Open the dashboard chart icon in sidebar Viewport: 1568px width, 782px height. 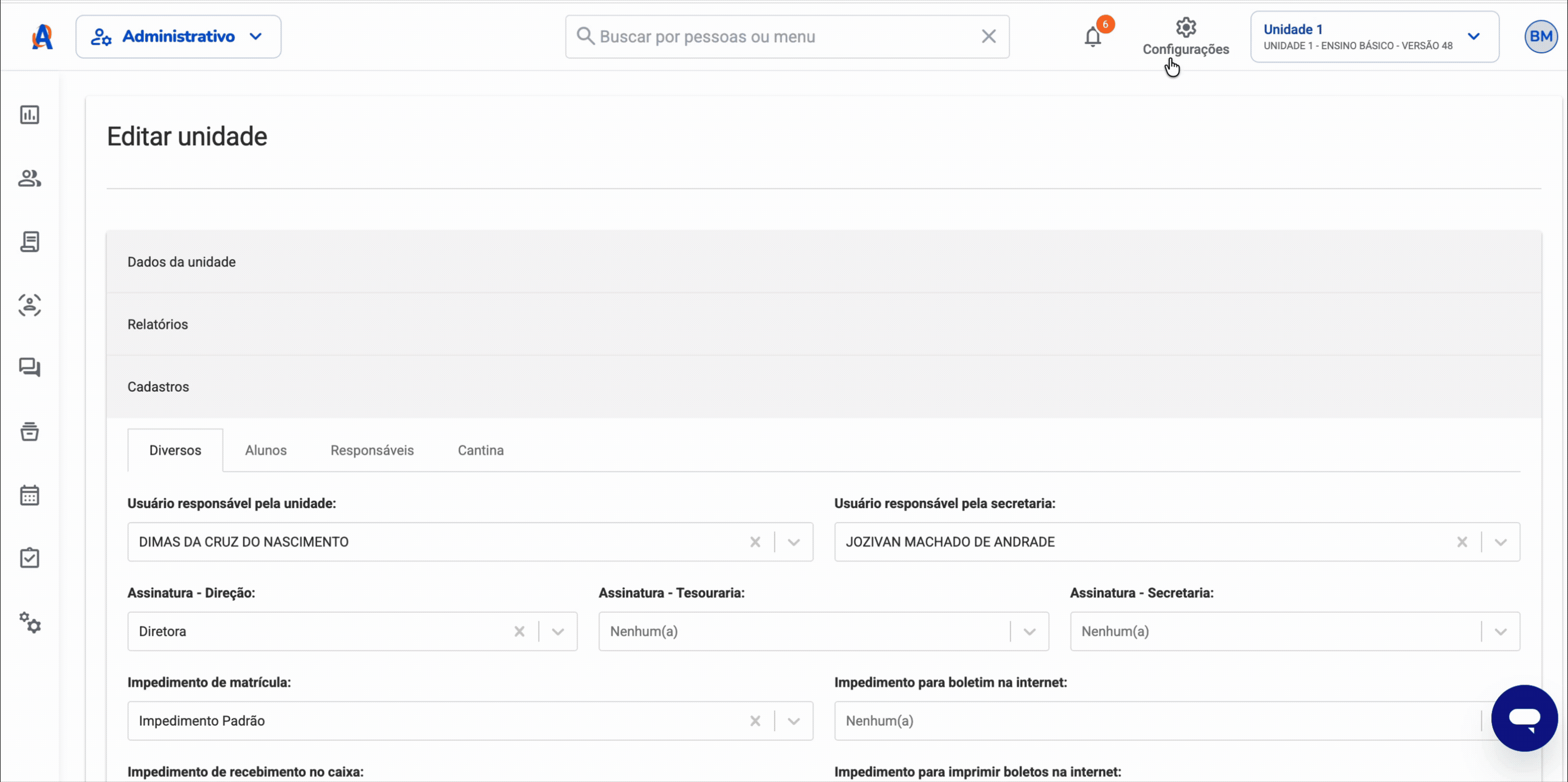29,115
